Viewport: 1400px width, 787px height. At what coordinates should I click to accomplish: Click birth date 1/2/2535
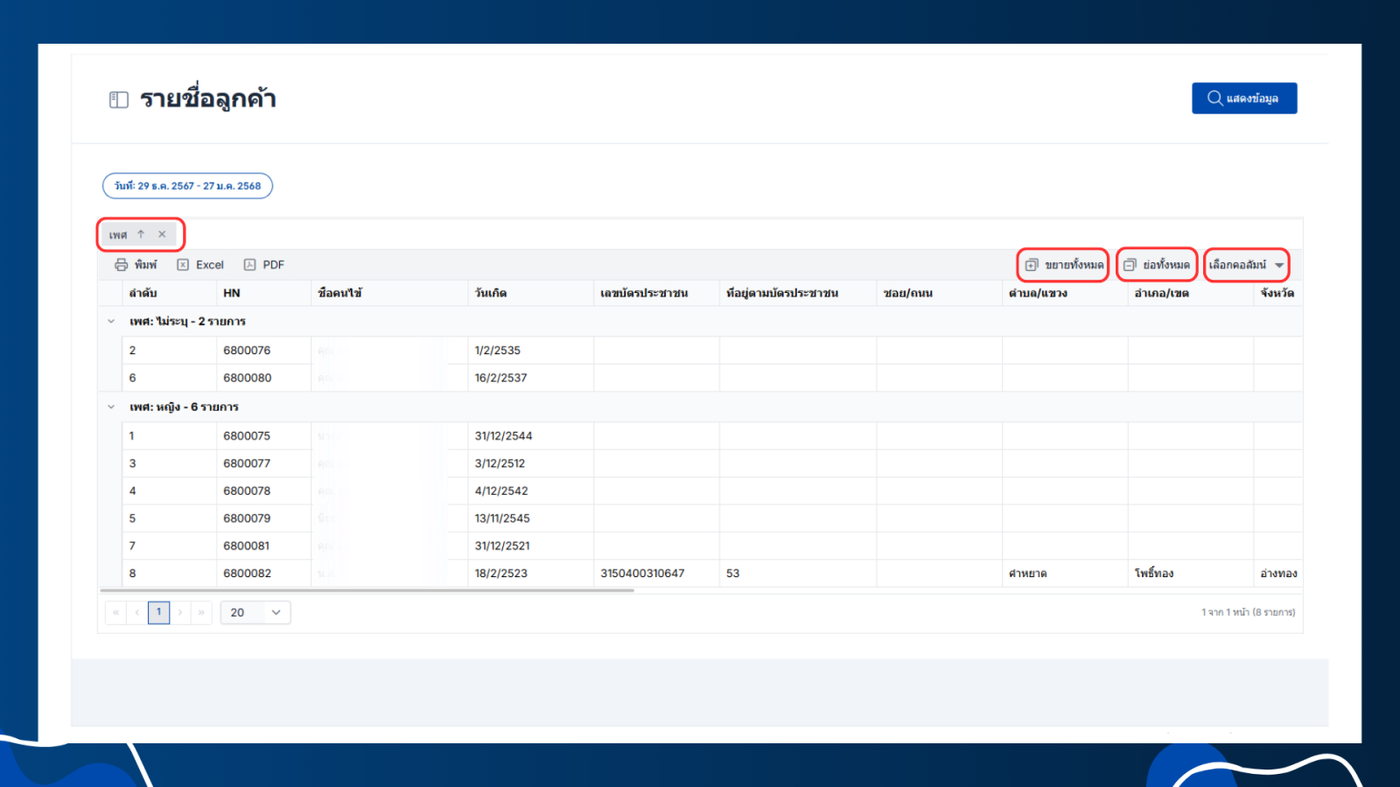click(x=531, y=351)
